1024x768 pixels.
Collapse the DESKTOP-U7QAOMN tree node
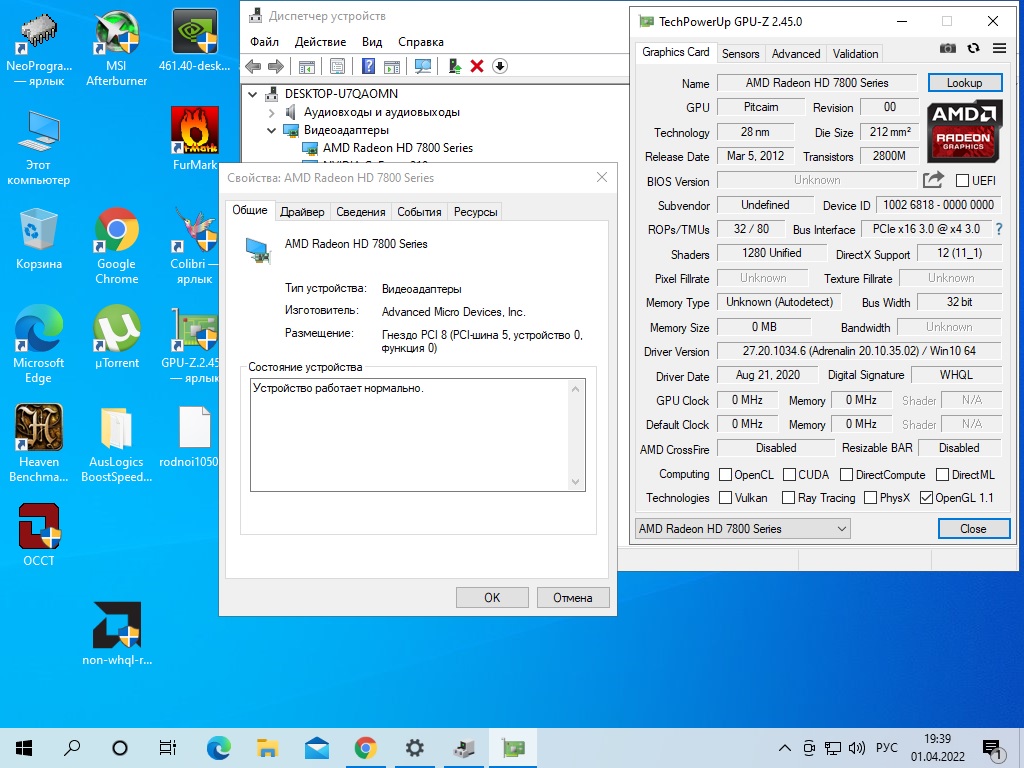tap(253, 94)
